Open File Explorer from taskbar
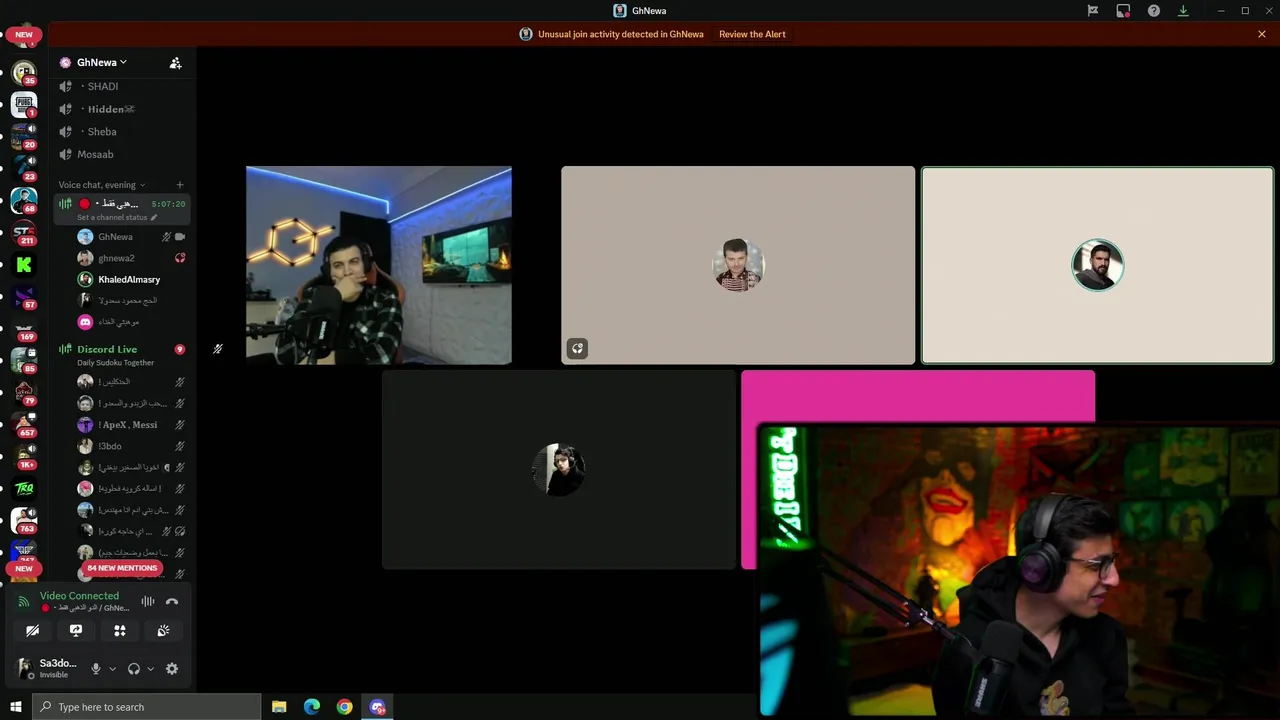The width and height of the screenshot is (1280, 720). (x=279, y=707)
